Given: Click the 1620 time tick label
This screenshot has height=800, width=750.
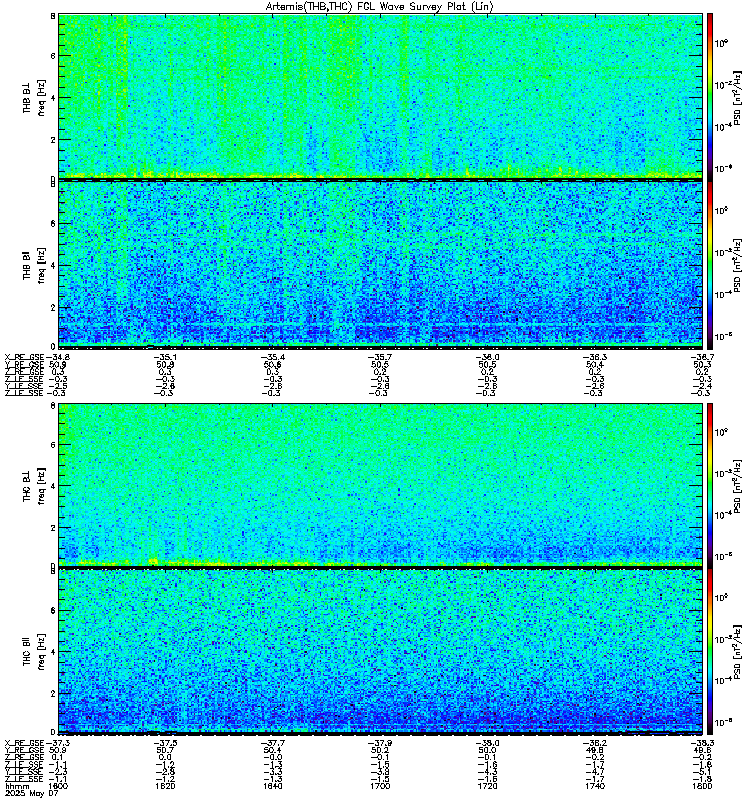Looking at the screenshot, I should [165, 786].
